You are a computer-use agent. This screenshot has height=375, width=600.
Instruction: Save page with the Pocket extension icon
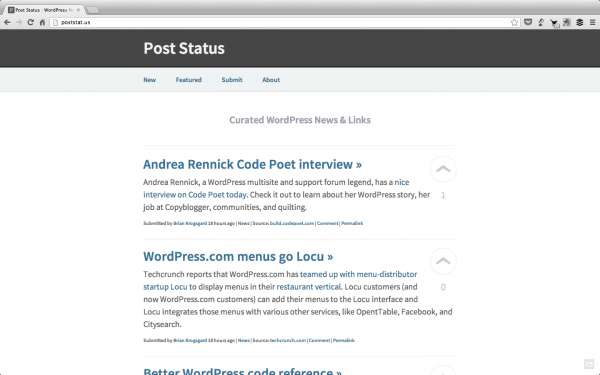pos(528,23)
